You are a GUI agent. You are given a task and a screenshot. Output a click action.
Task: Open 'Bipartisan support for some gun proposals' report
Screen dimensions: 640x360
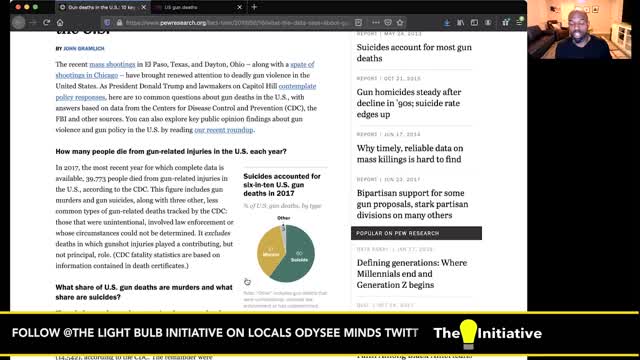coord(412,204)
